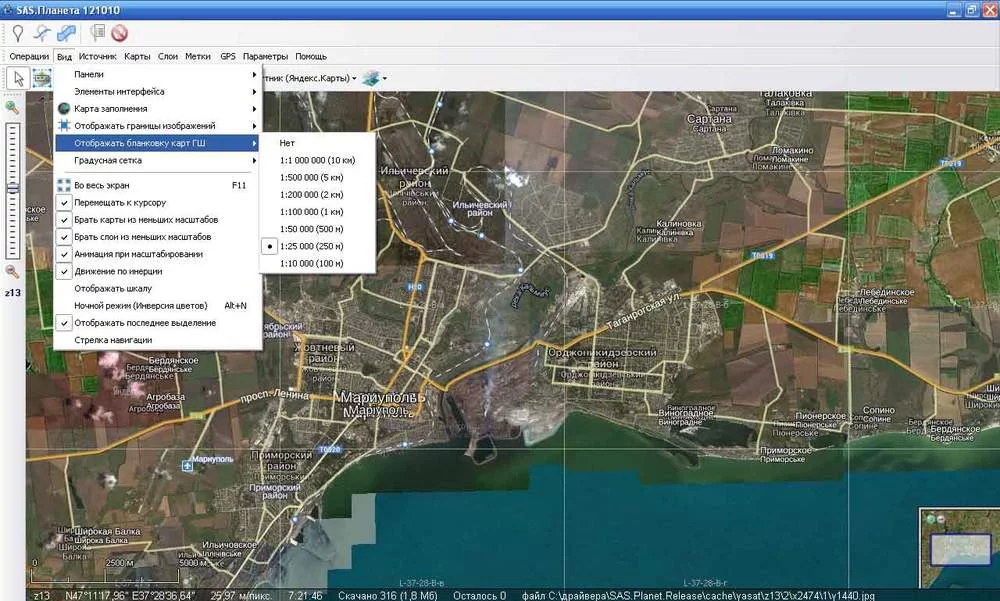Click the red hide-all-marks icon
Viewport: 1000px width, 601px height.
pyautogui.click(x=119, y=33)
